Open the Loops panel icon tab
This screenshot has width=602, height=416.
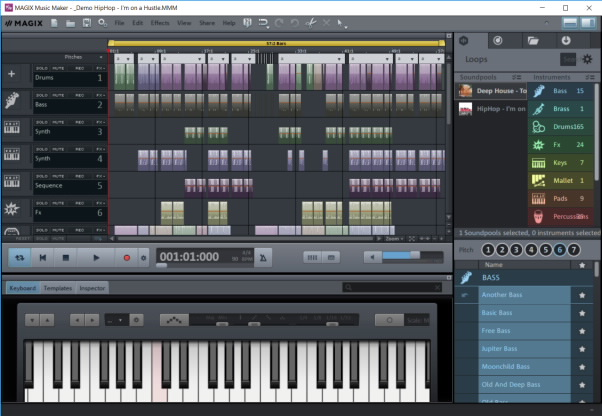point(464,40)
